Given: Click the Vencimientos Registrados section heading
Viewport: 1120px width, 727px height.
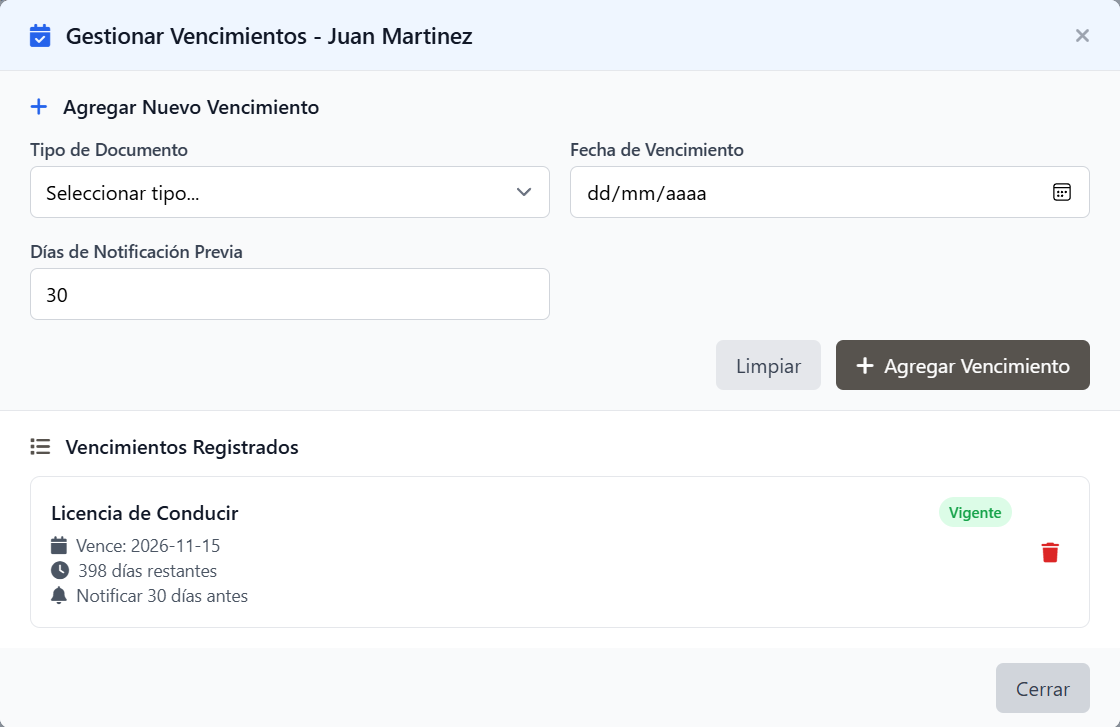Looking at the screenshot, I should tap(182, 447).
